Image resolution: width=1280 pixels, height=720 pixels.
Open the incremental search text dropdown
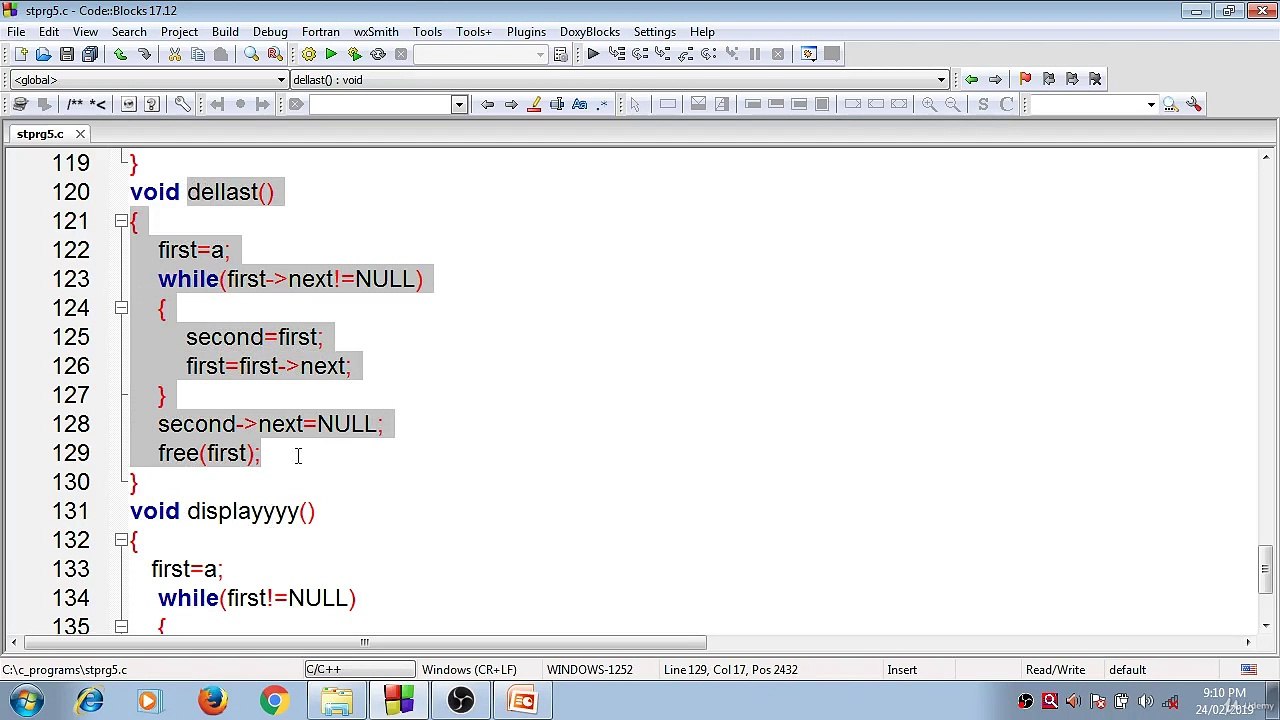click(x=459, y=104)
